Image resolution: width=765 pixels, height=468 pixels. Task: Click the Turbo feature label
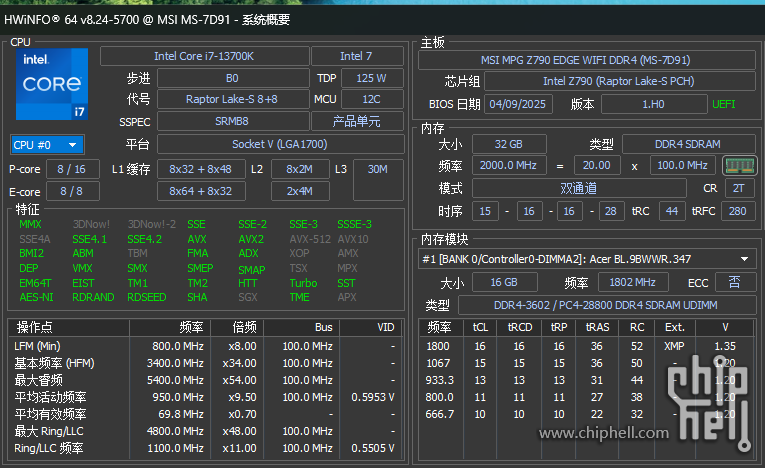303,283
